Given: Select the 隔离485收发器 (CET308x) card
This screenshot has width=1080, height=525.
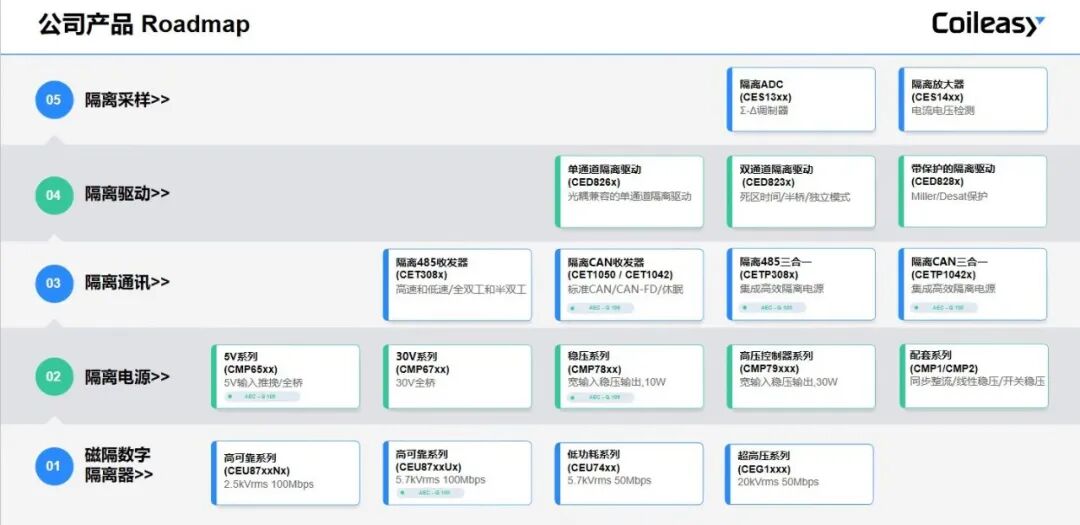Looking at the screenshot, I should (x=457, y=285).
